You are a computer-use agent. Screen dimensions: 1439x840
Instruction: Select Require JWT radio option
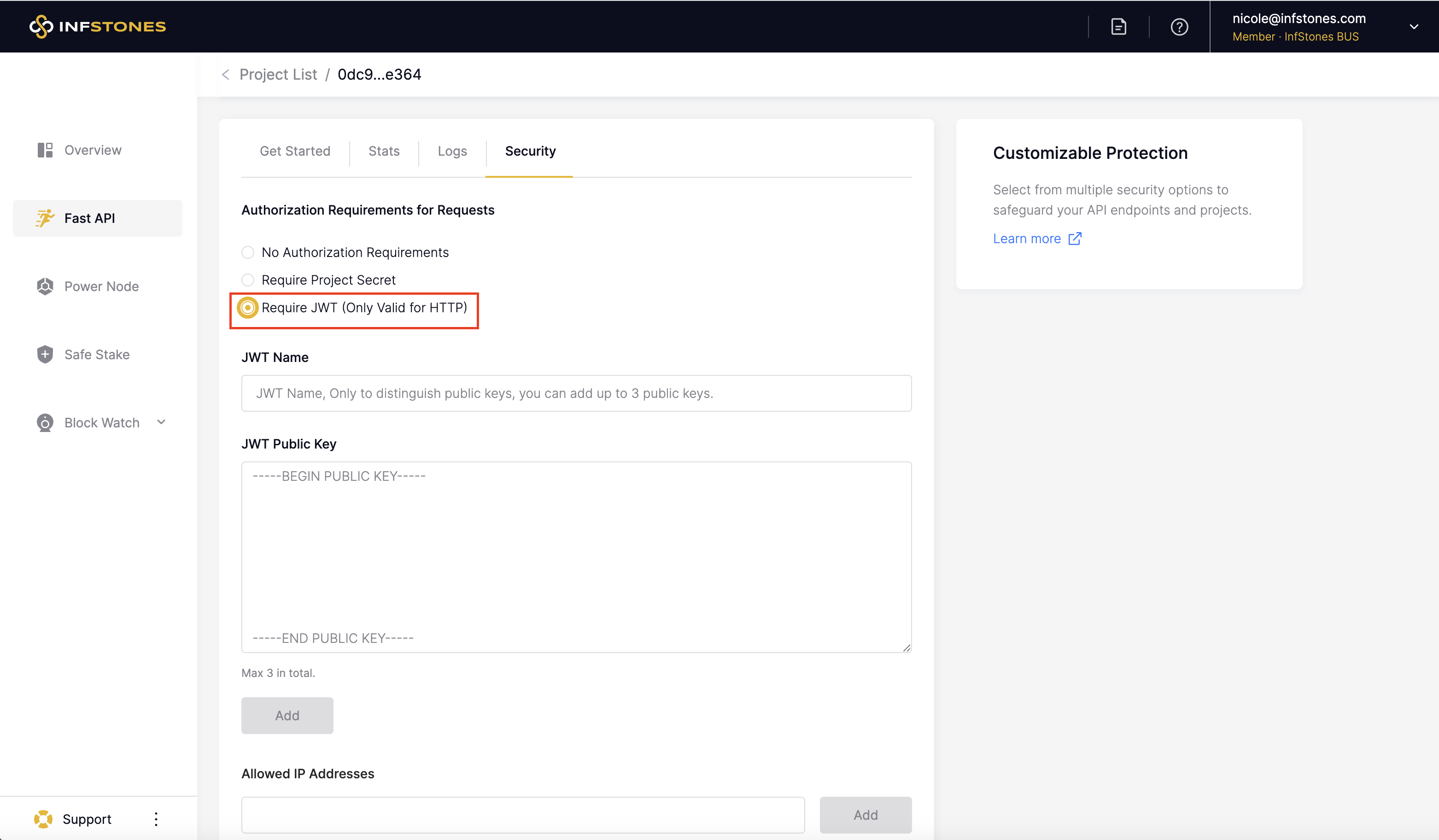click(x=248, y=308)
